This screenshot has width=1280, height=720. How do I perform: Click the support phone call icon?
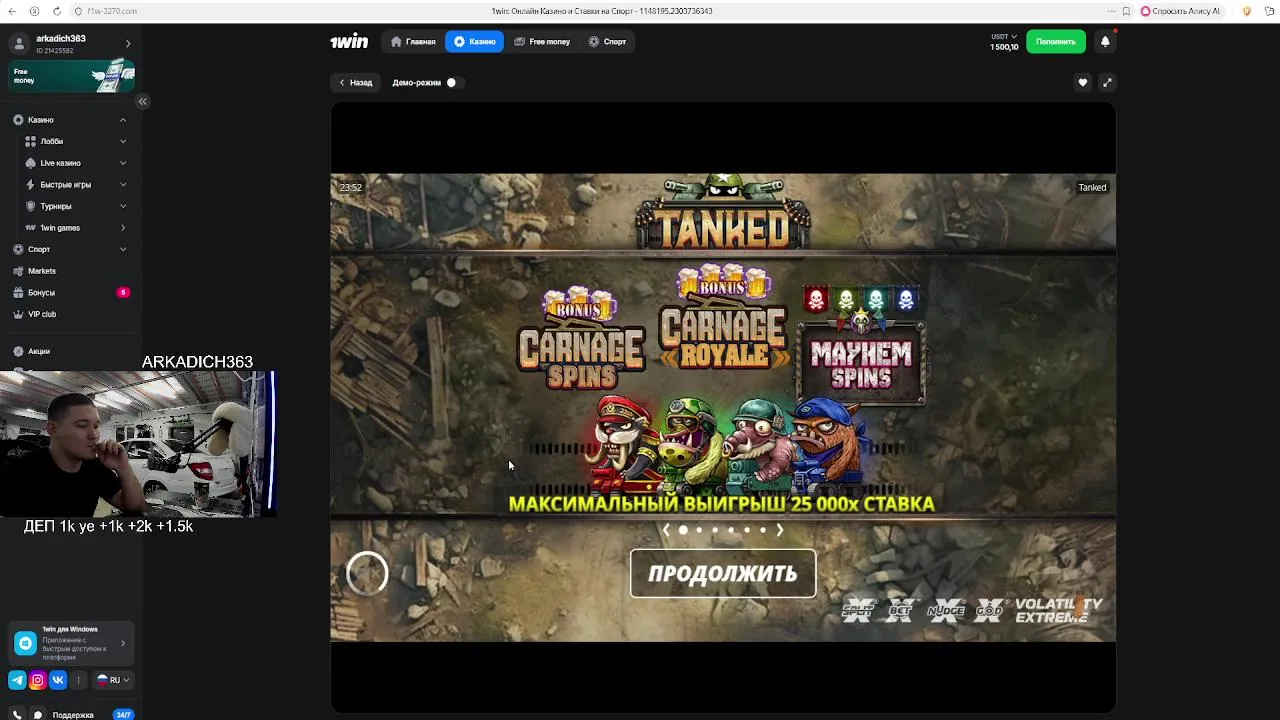click(17, 715)
